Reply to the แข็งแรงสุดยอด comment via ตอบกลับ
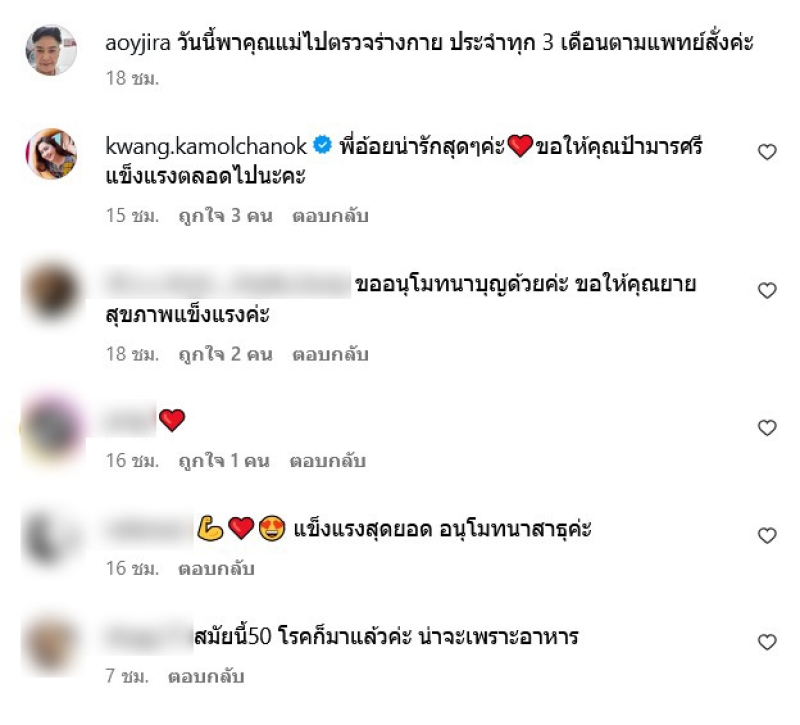Viewport: 800px width, 725px height. 216,568
